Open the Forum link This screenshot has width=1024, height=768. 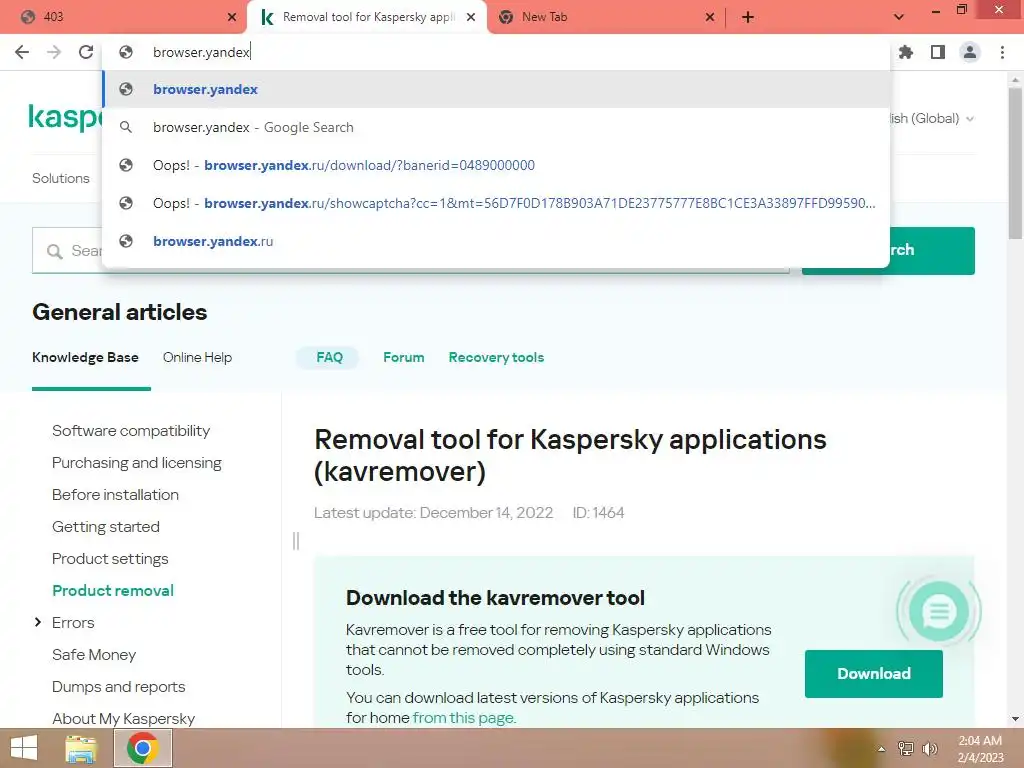[x=404, y=357]
